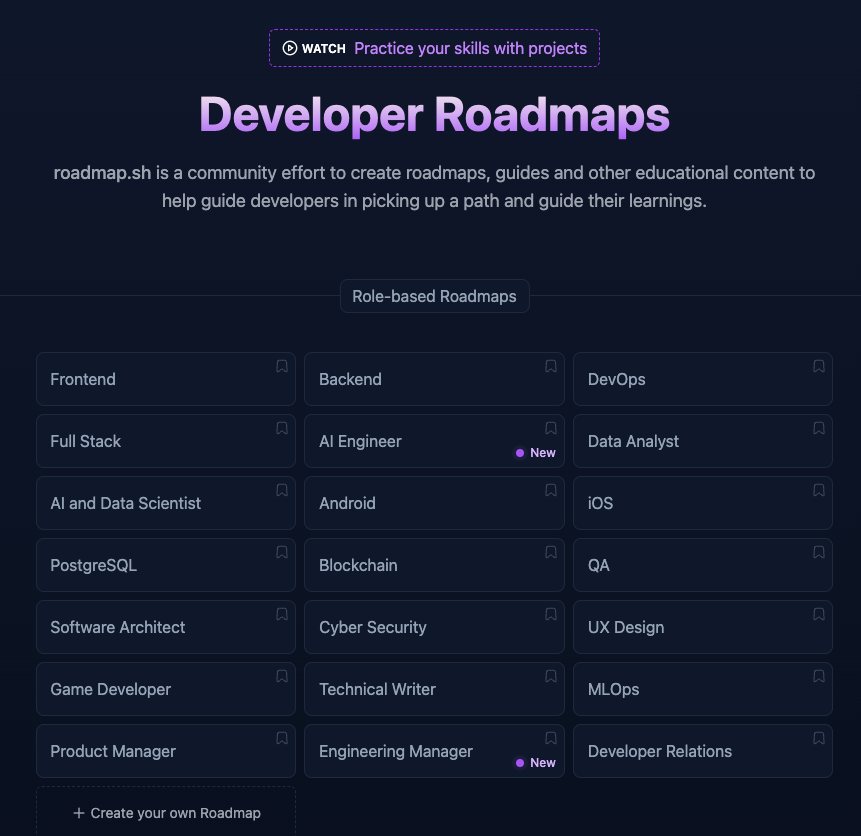Open the Frontend roadmap card

tap(166, 379)
